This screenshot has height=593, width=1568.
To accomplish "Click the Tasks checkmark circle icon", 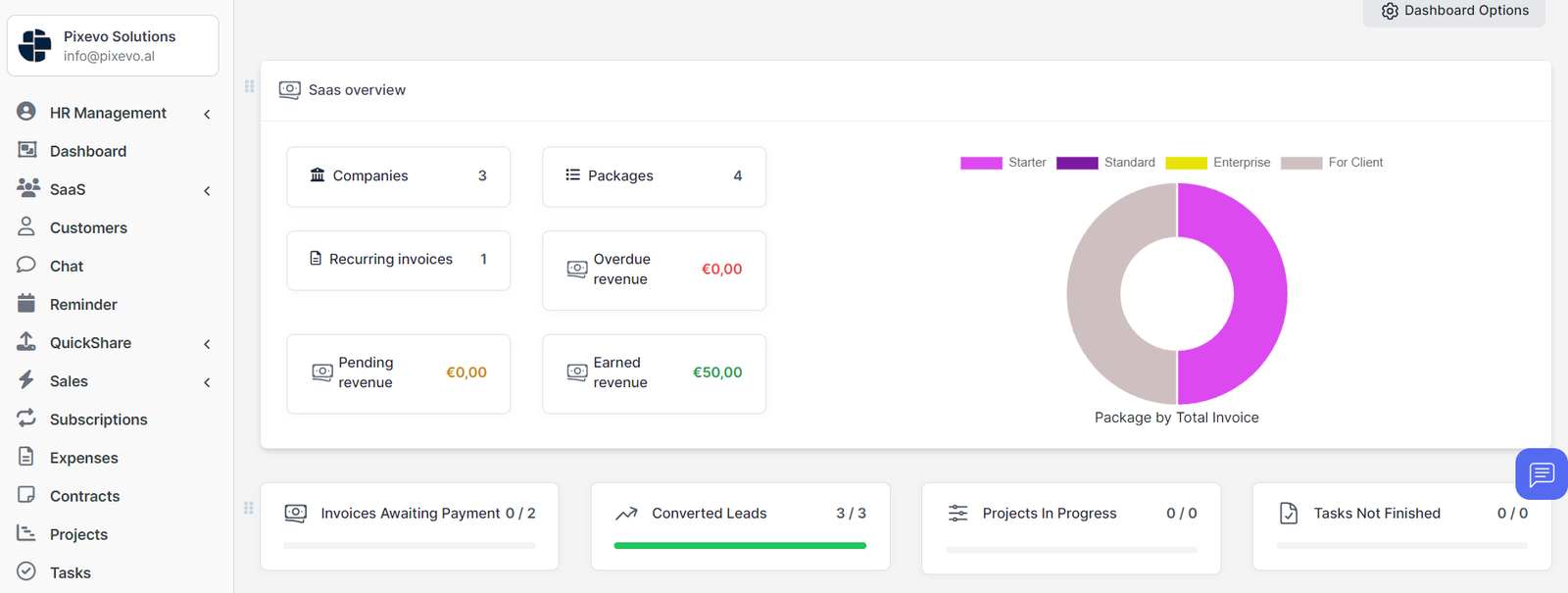I will pos(26,570).
